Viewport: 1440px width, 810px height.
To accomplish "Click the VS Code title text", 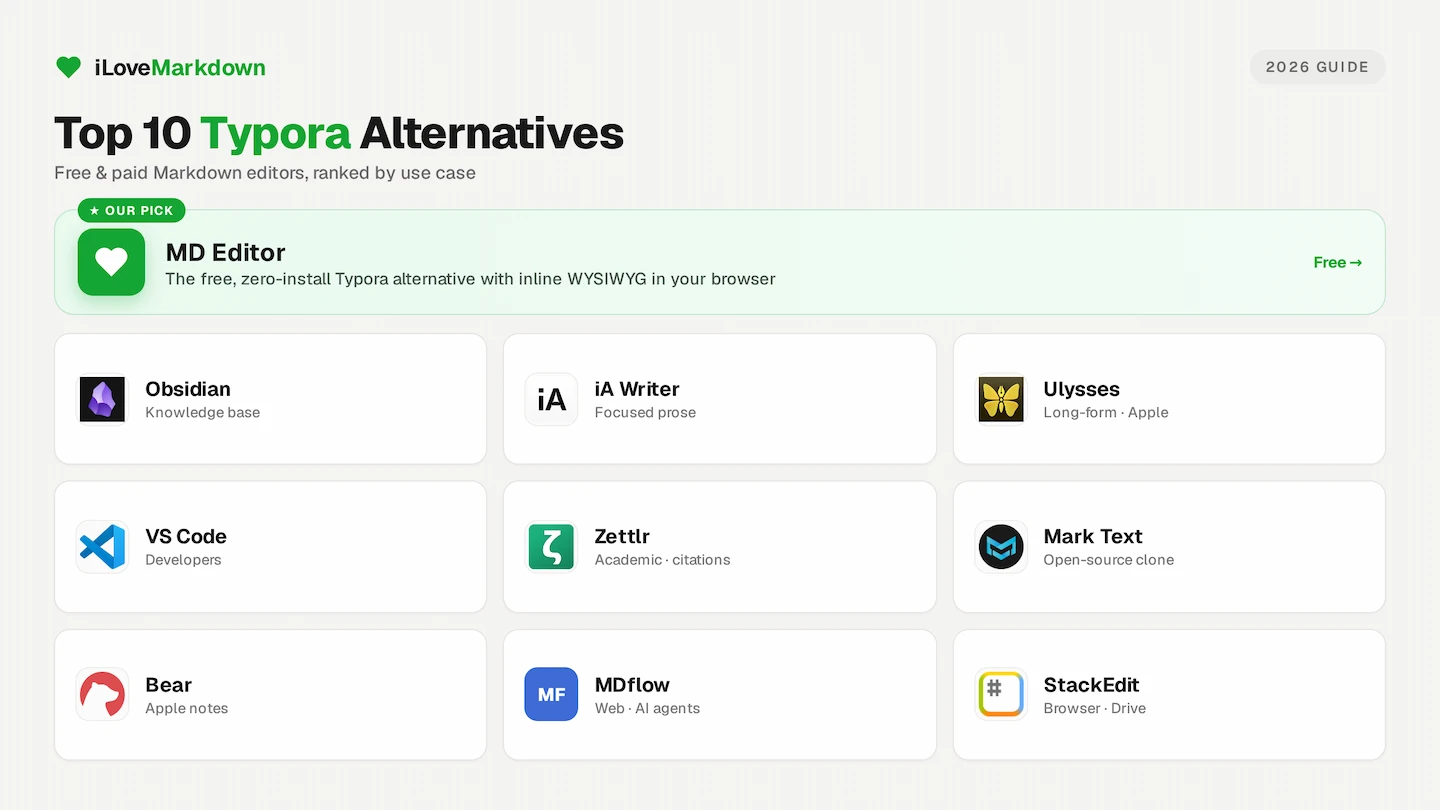I will [186, 536].
